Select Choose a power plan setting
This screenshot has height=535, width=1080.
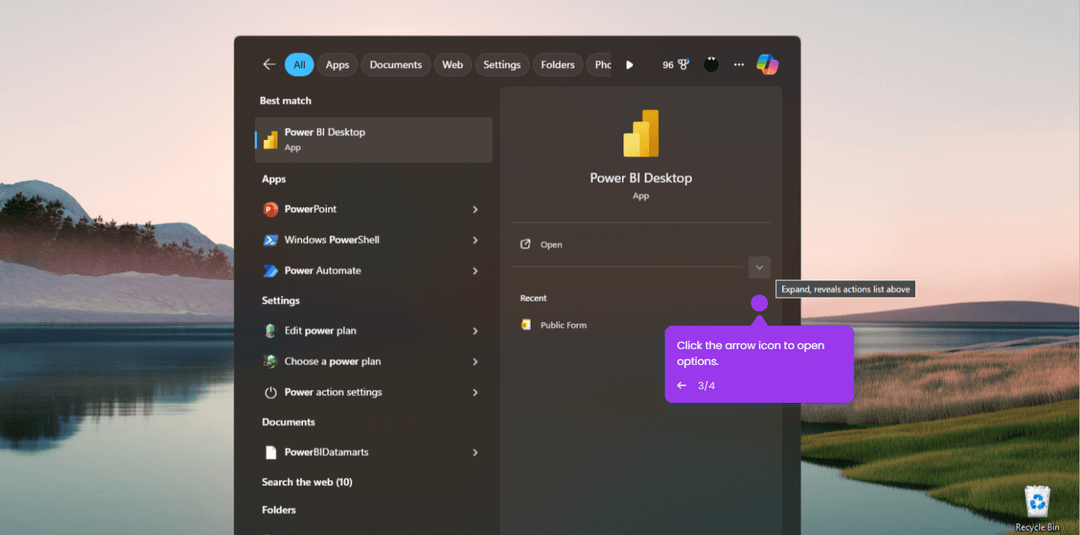pyautogui.click(x=373, y=361)
